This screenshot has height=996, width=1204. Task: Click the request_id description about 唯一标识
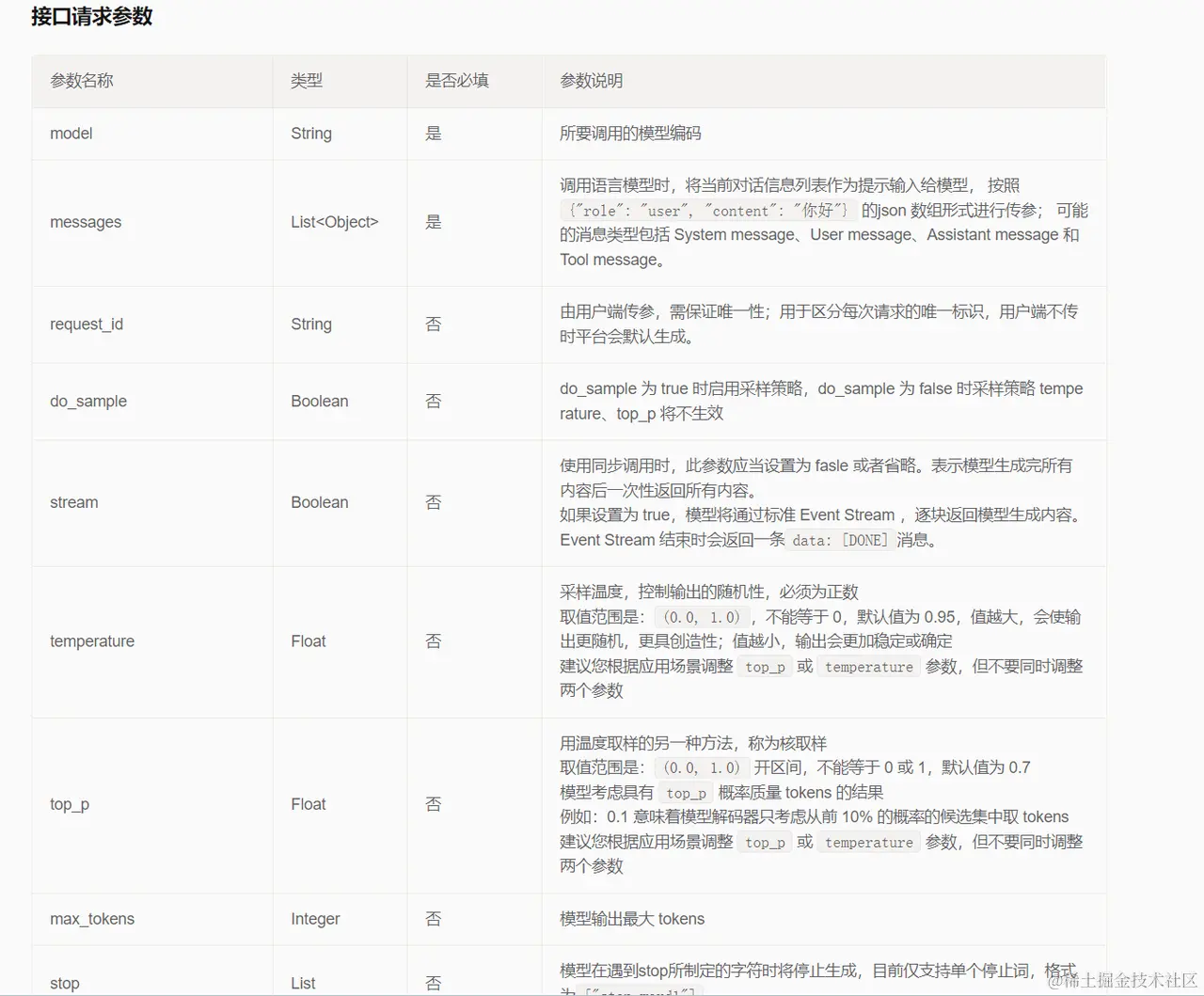tap(818, 324)
